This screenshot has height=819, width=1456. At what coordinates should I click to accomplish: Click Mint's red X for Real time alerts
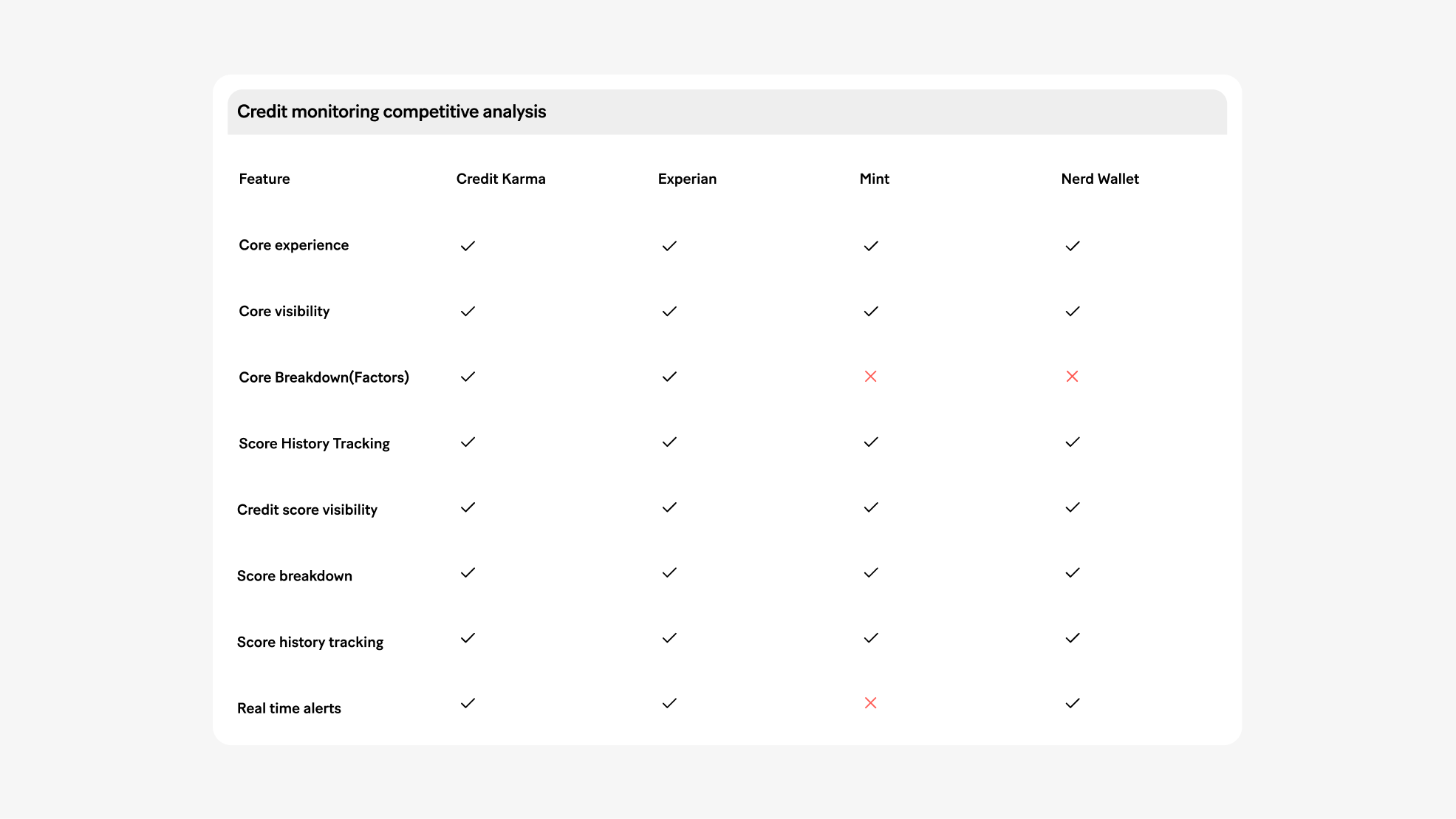point(871,703)
